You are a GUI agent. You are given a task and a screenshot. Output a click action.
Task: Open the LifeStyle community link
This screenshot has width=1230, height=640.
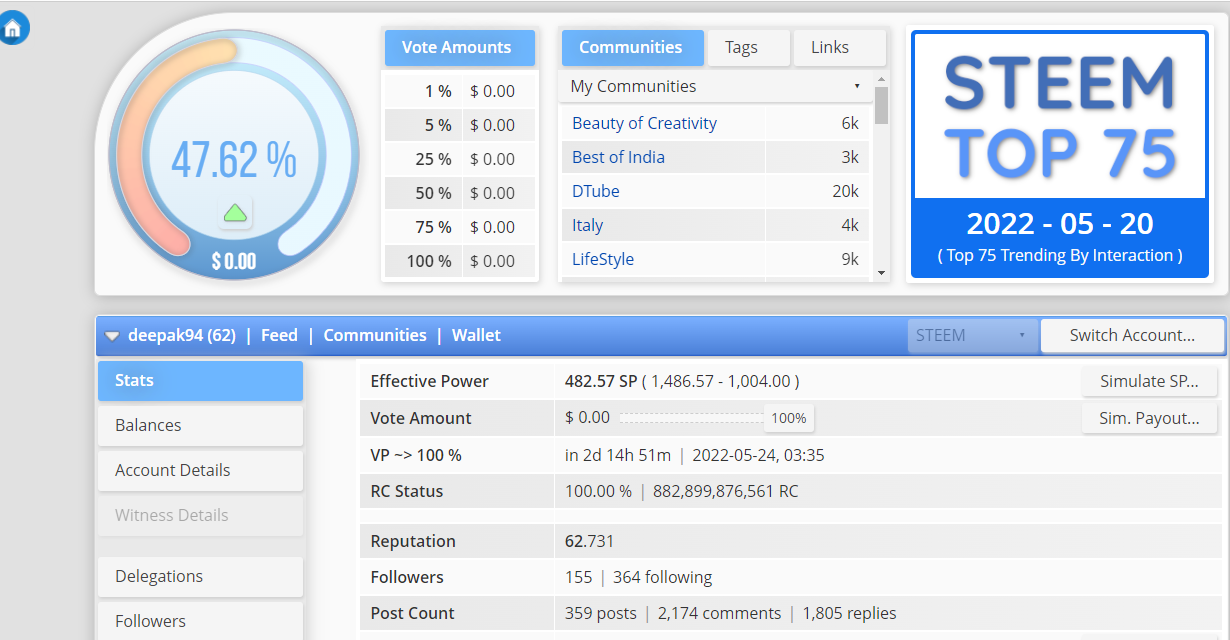(603, 259)
